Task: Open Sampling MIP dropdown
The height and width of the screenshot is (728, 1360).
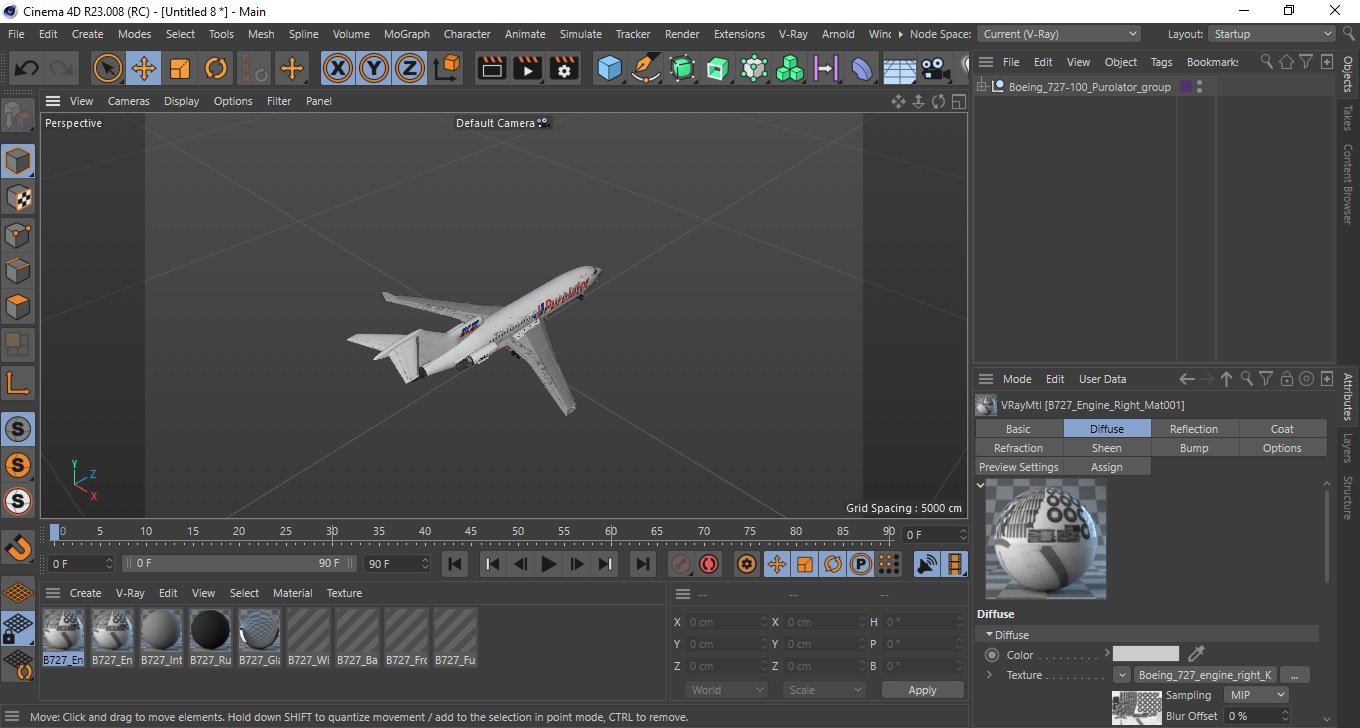Action: point(1258,695)
